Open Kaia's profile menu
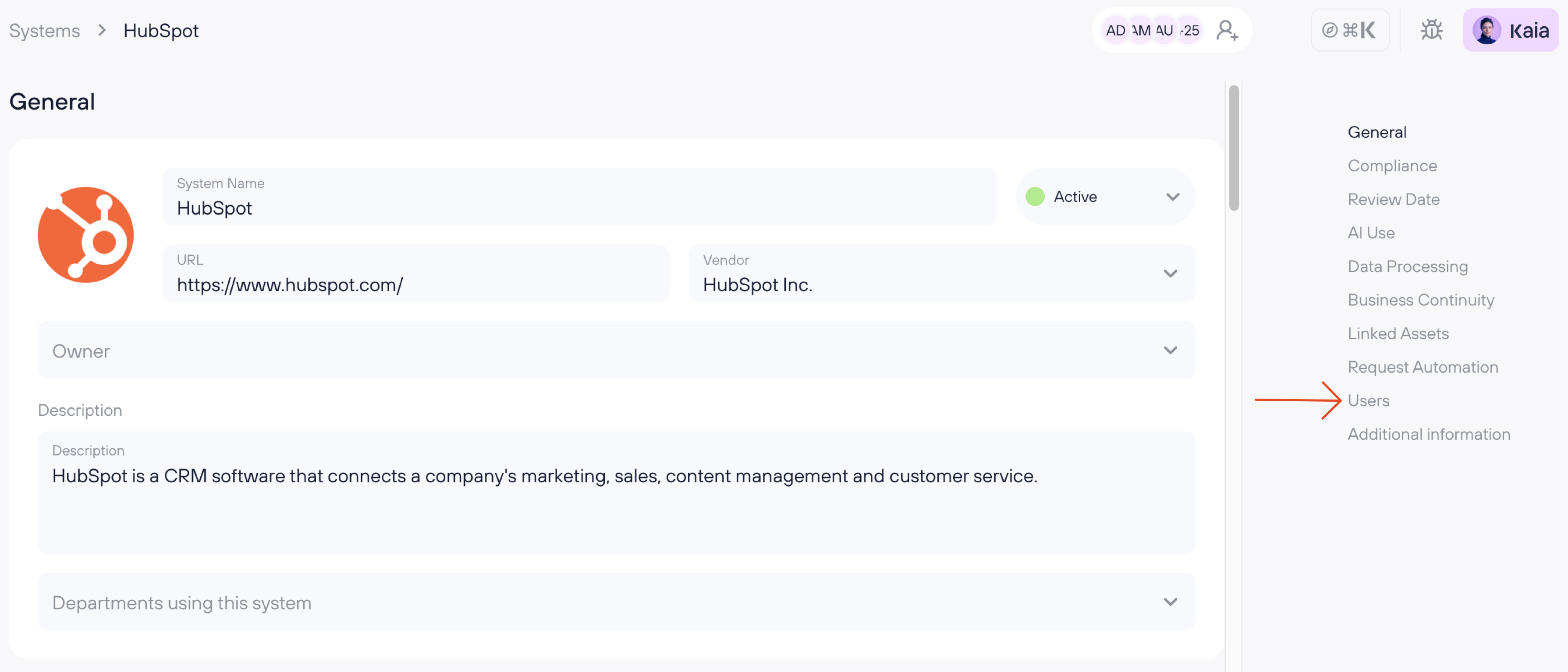1568x672 pixels. point(1510,30)
